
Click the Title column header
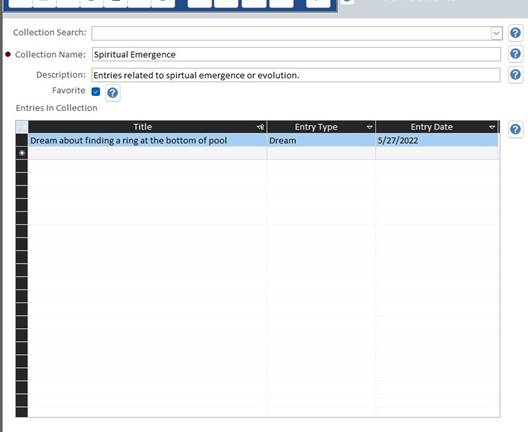point(142,127)
